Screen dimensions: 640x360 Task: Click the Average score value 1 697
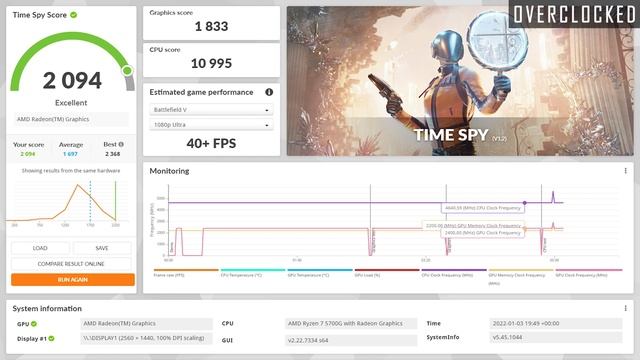[70, 154]
